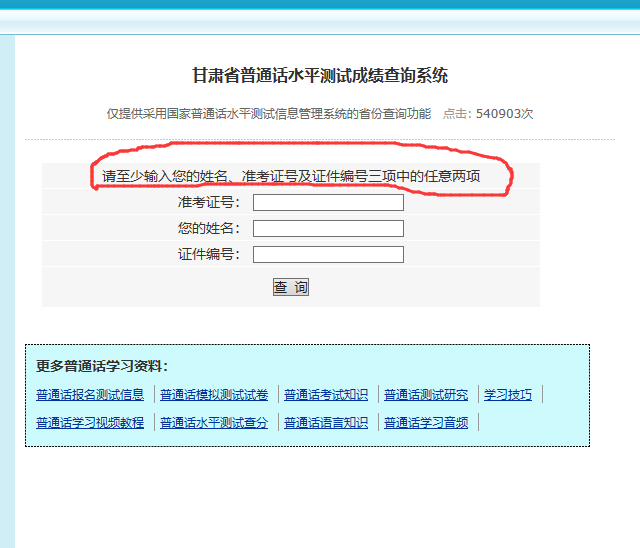The image size is (640, 548).
Task: Visit the 普通话测试研究 link
Action: pos(426,395)
